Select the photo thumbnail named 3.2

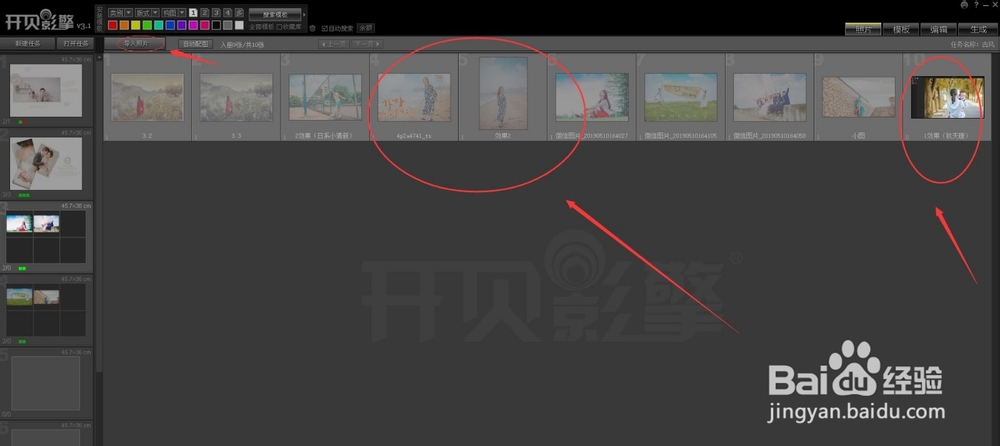pyautogui.click(x=147, y=97)
